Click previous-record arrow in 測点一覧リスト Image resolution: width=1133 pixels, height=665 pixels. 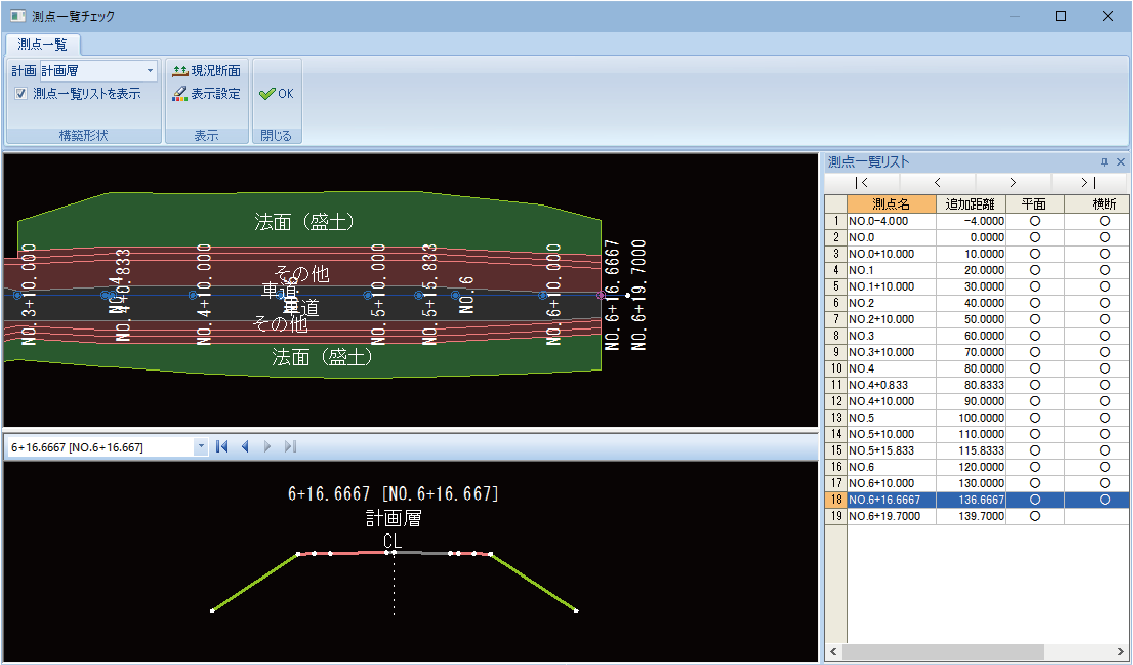937,183
